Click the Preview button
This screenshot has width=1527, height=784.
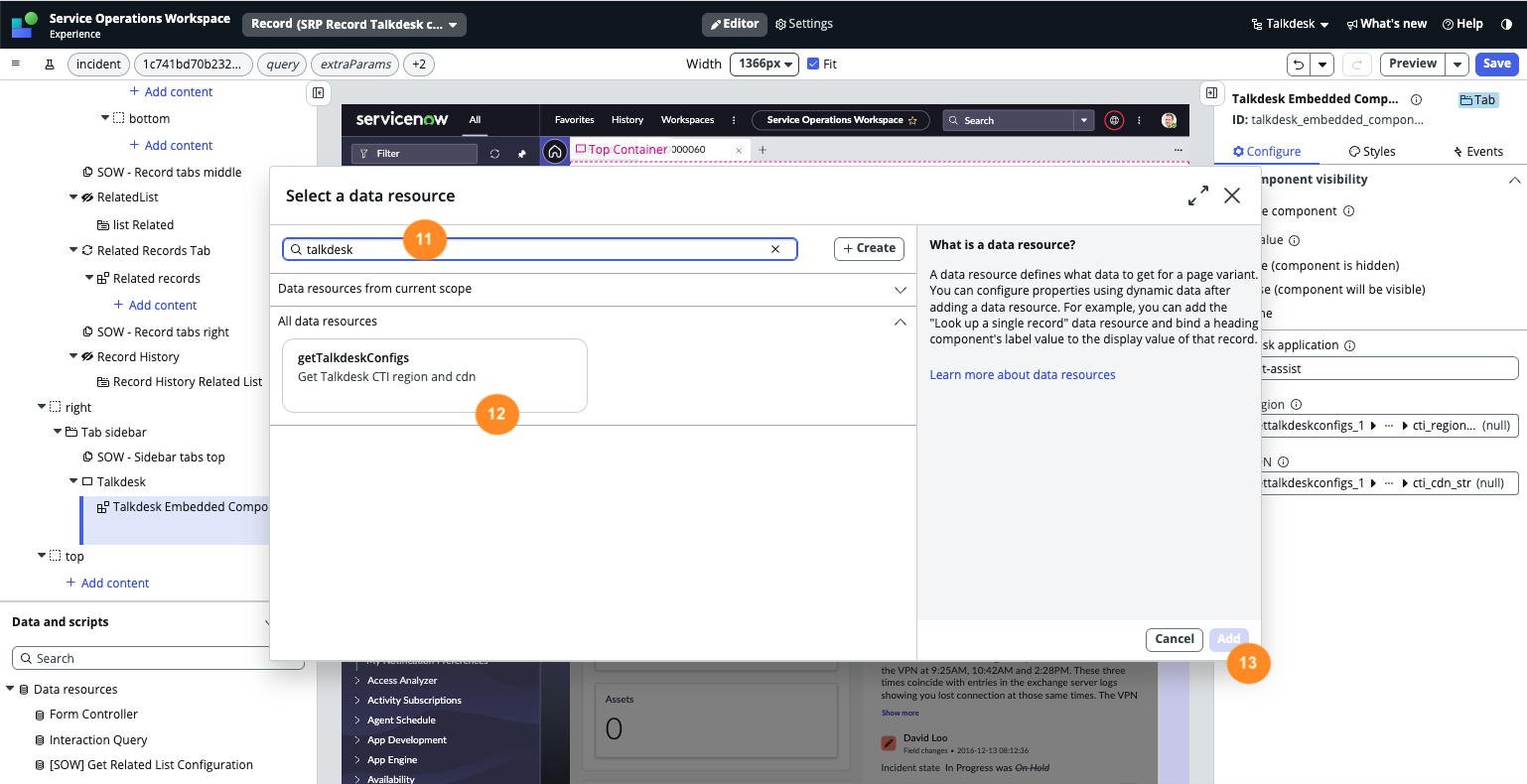(x=1413, y=64)
